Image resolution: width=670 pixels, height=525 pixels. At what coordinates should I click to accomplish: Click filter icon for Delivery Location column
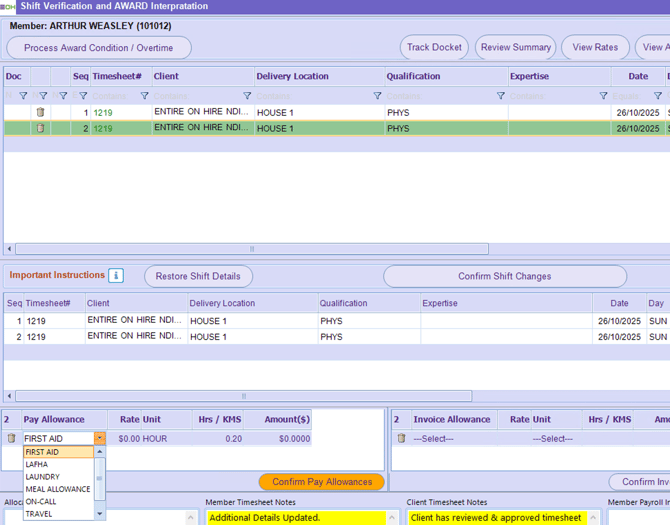[377, 96]
